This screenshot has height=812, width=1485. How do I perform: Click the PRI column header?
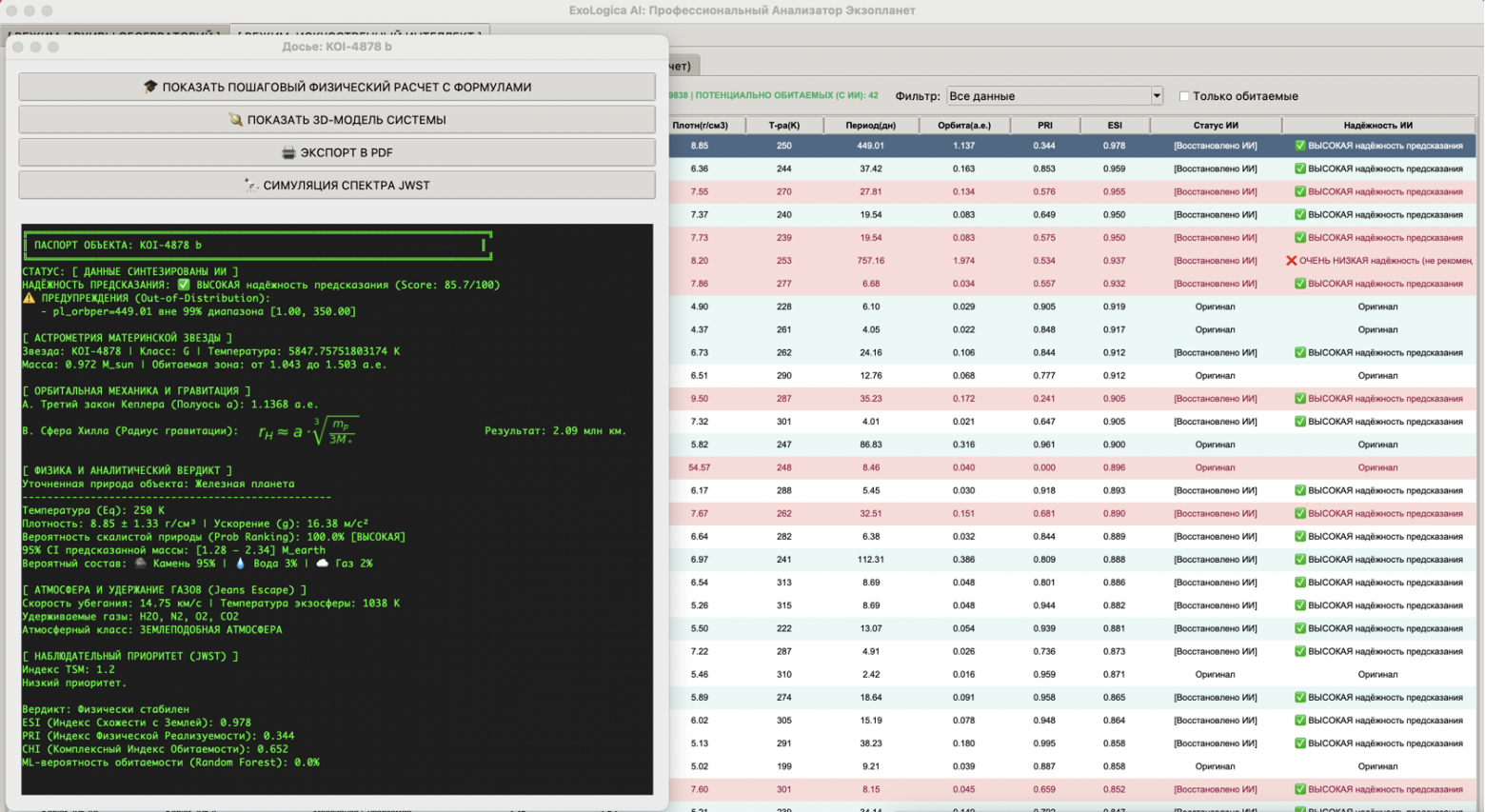click(x=1044, y=125)
